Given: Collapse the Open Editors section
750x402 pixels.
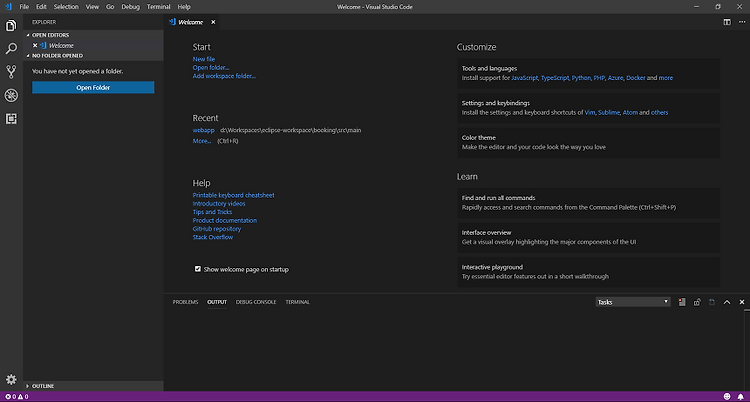Looking at the screenshot, I should click(93, 35).
